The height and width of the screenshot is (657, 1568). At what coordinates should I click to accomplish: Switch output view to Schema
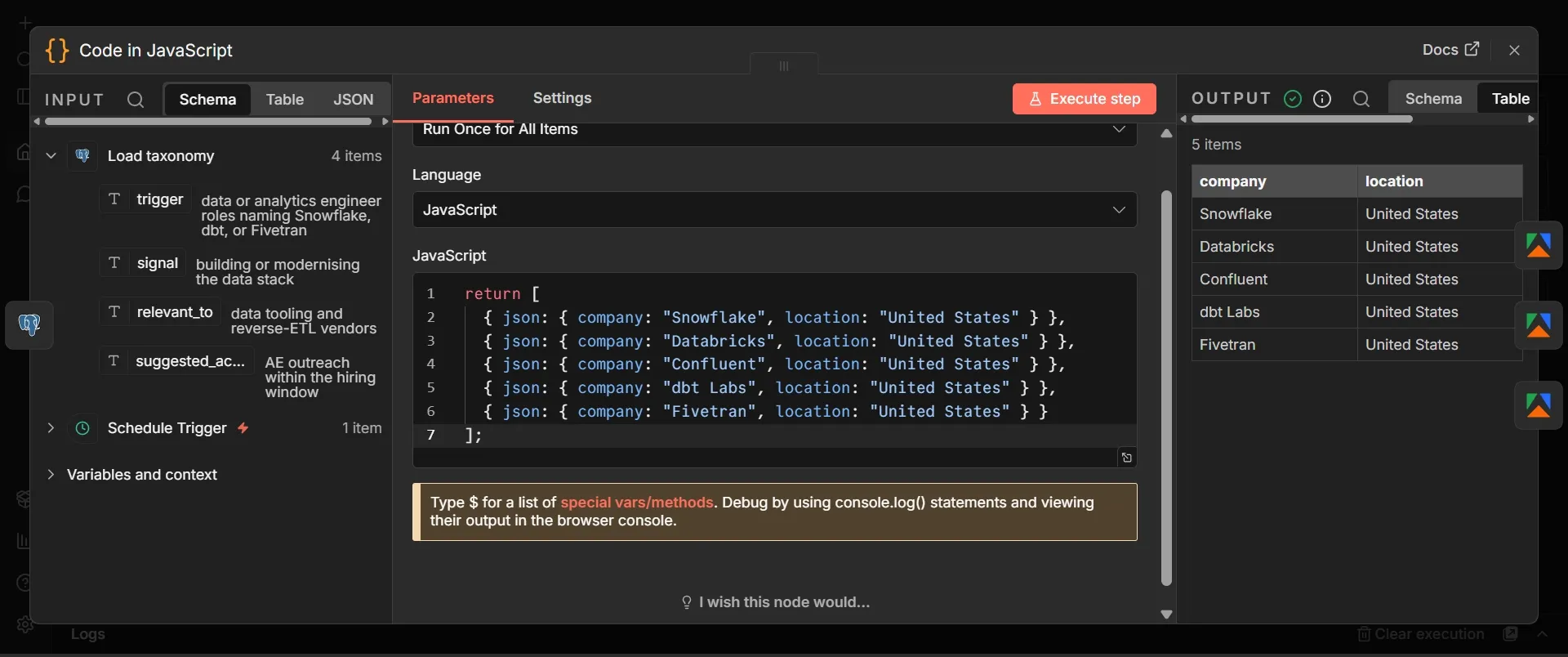[x=1433, y=99]
